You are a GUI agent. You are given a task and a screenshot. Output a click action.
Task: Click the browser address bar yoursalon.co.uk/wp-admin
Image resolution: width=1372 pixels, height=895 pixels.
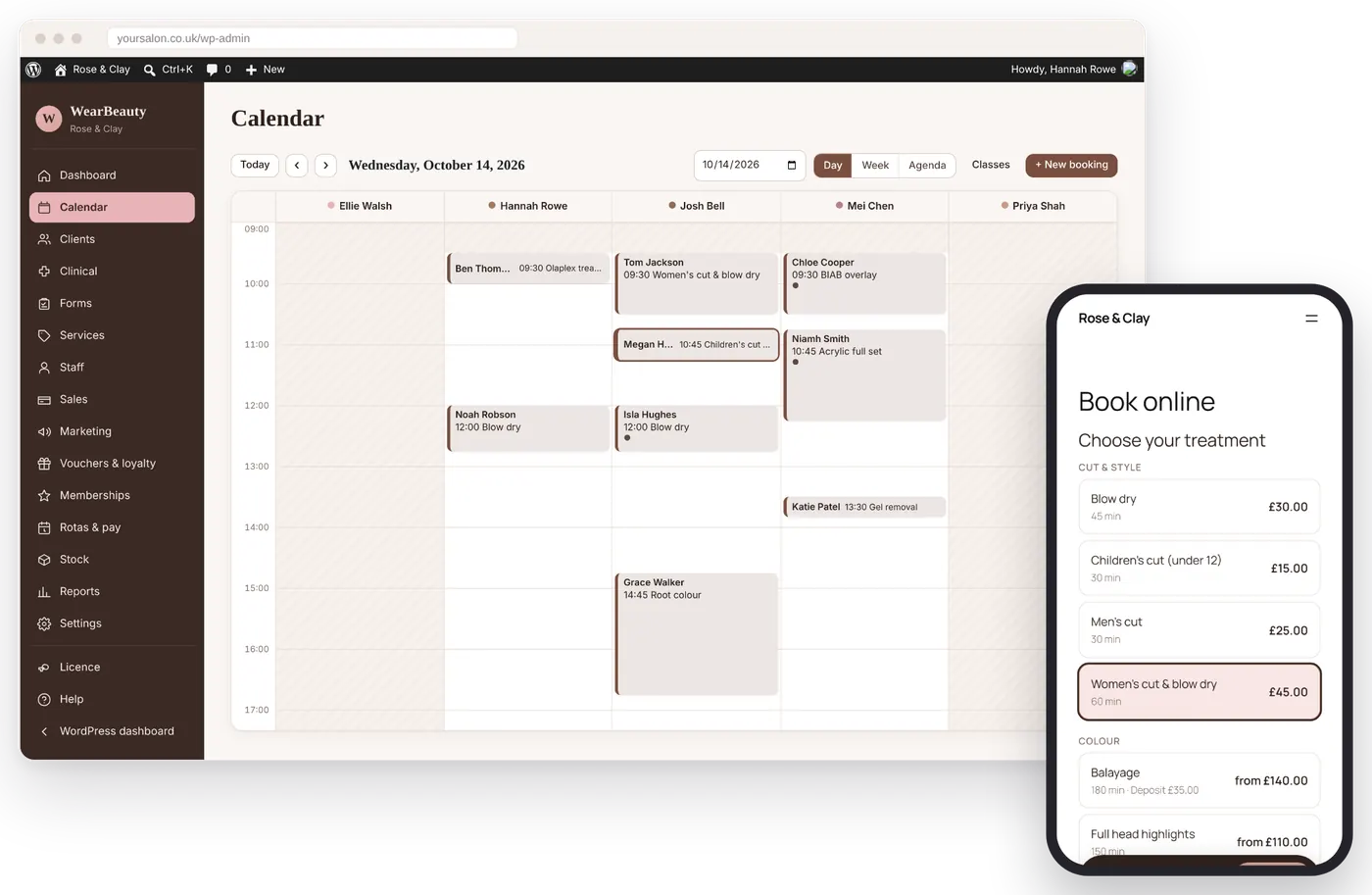click(x=313, y=38)
